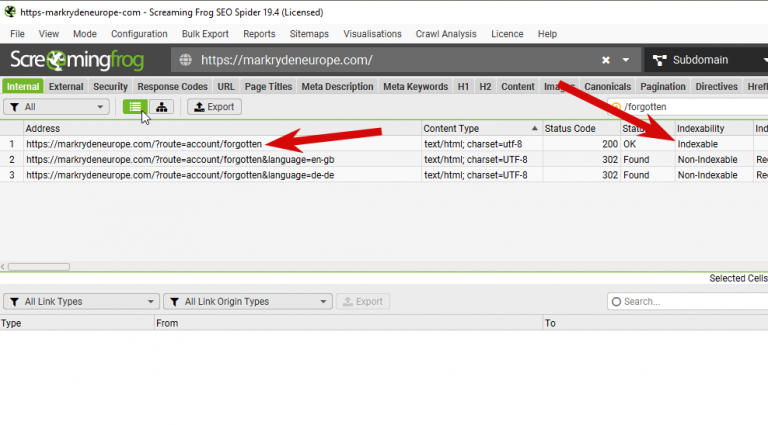Image resolution: width=768 pixels, height=425 pixels.
Task: Select the Response Codes tab
Action: 172,87
